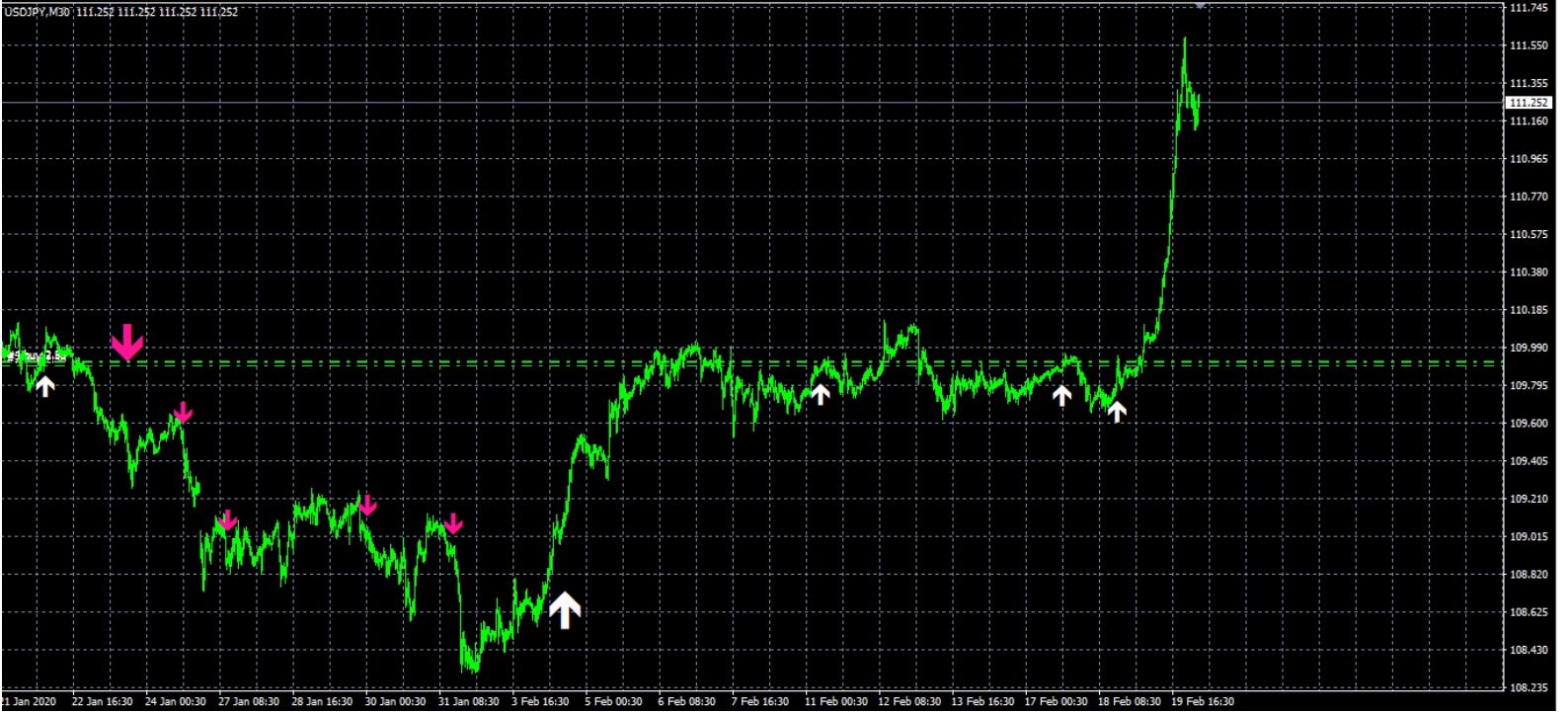This screenshot has height=713, width=1568.
Task: Click the 110.185 price axis label
Action: click(x=1529, y=310)
